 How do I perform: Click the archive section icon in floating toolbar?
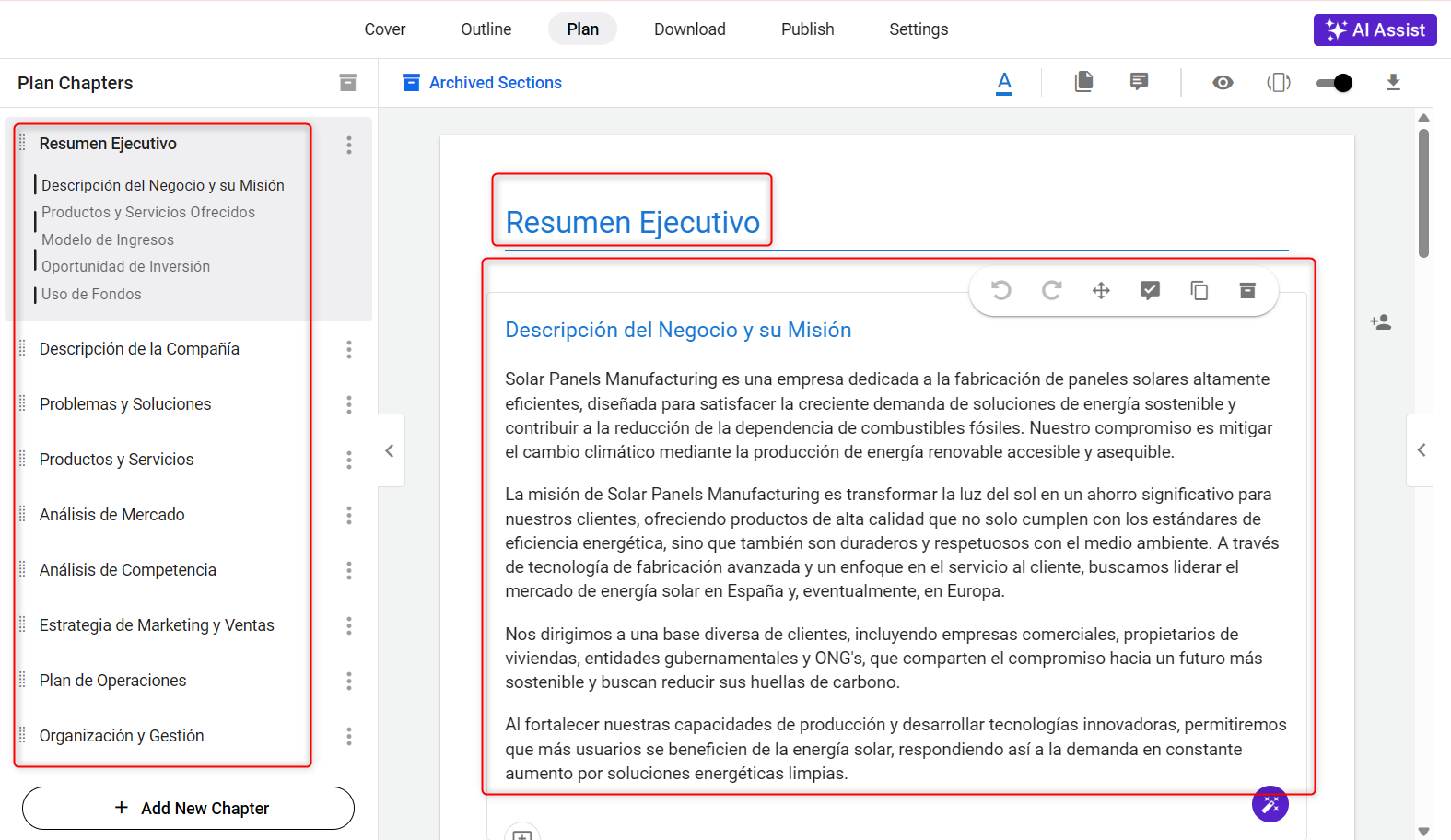click(x=1247, y=290)
